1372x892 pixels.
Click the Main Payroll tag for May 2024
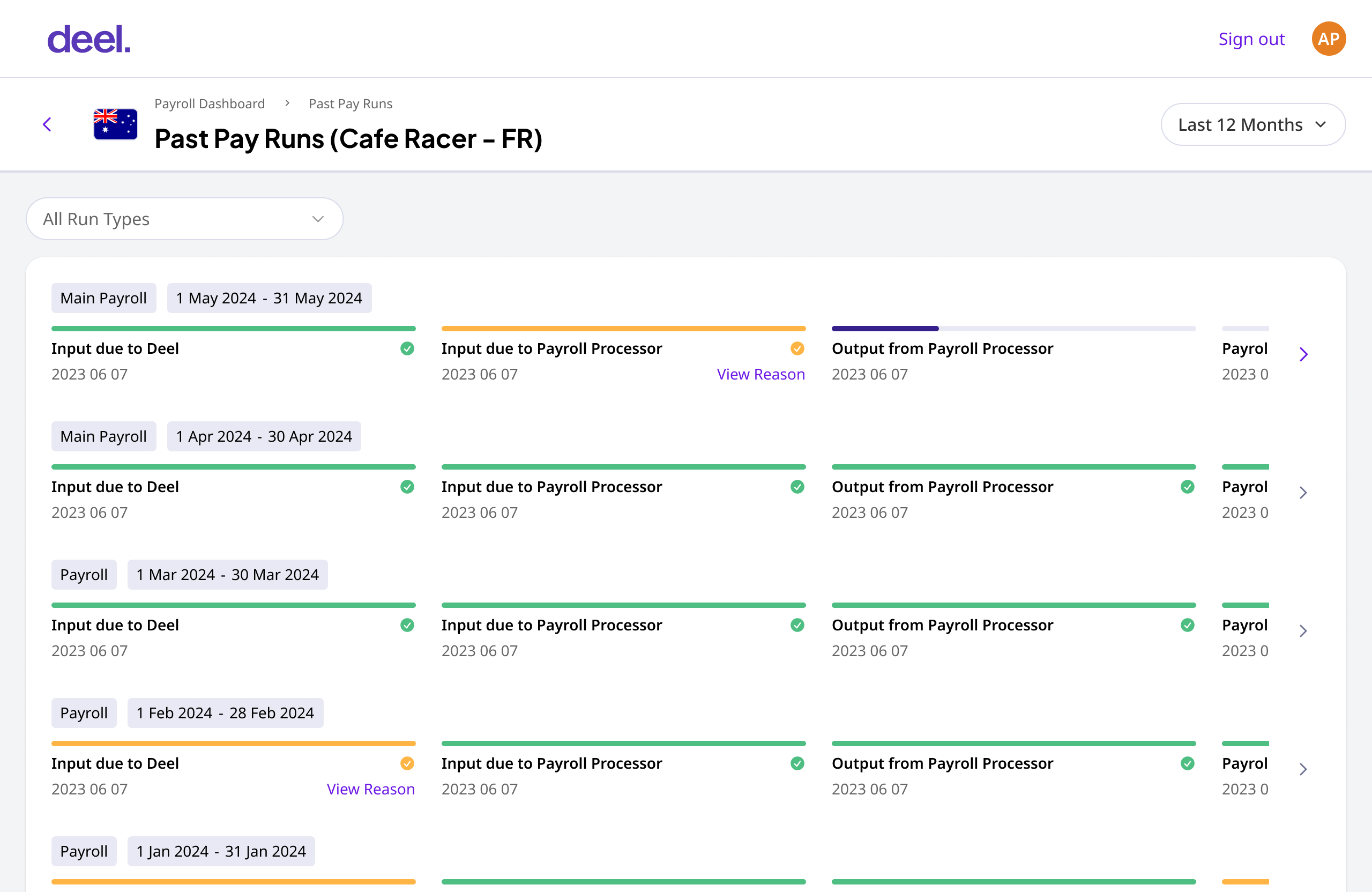point(104,298)
